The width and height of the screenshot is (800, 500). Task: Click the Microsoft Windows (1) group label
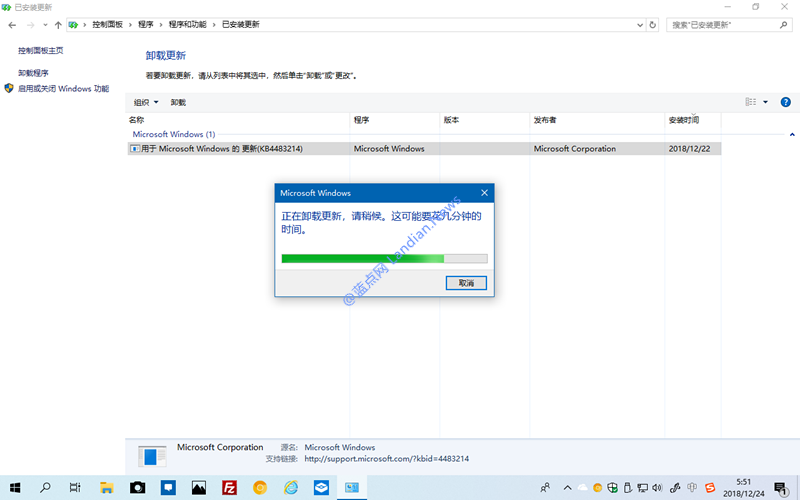pos(174,134)
